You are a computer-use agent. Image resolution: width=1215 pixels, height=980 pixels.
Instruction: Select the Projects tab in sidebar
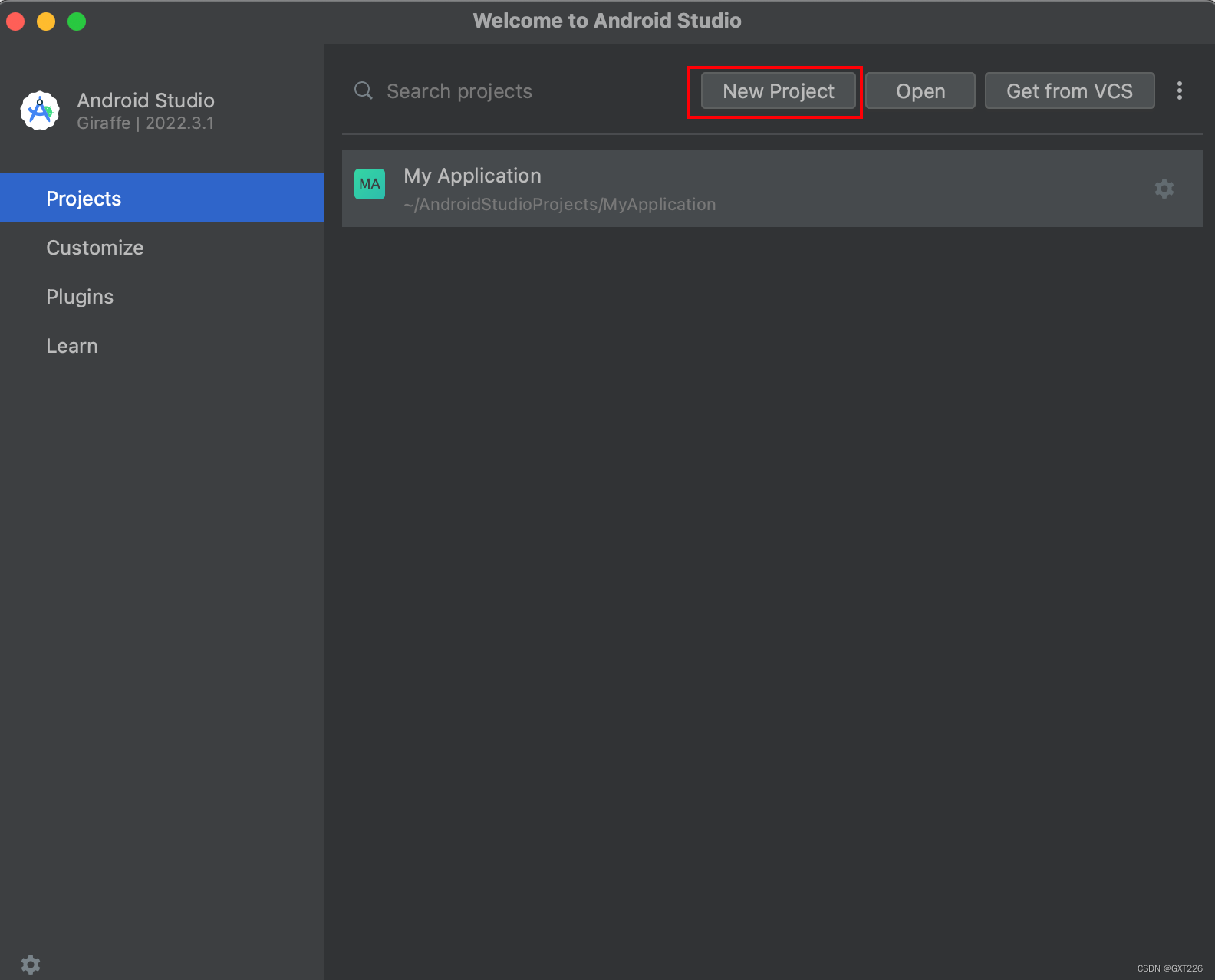[x=162, y=198]
